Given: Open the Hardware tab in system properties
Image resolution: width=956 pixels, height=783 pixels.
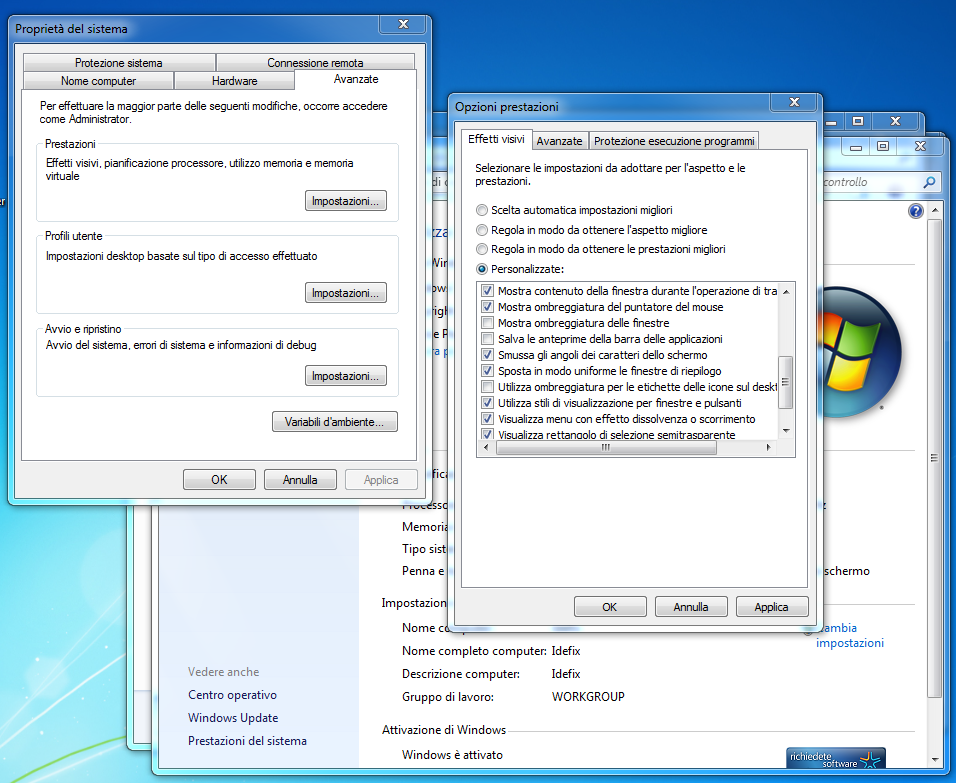Looking at the screenshot, I should tap(235, 81).
